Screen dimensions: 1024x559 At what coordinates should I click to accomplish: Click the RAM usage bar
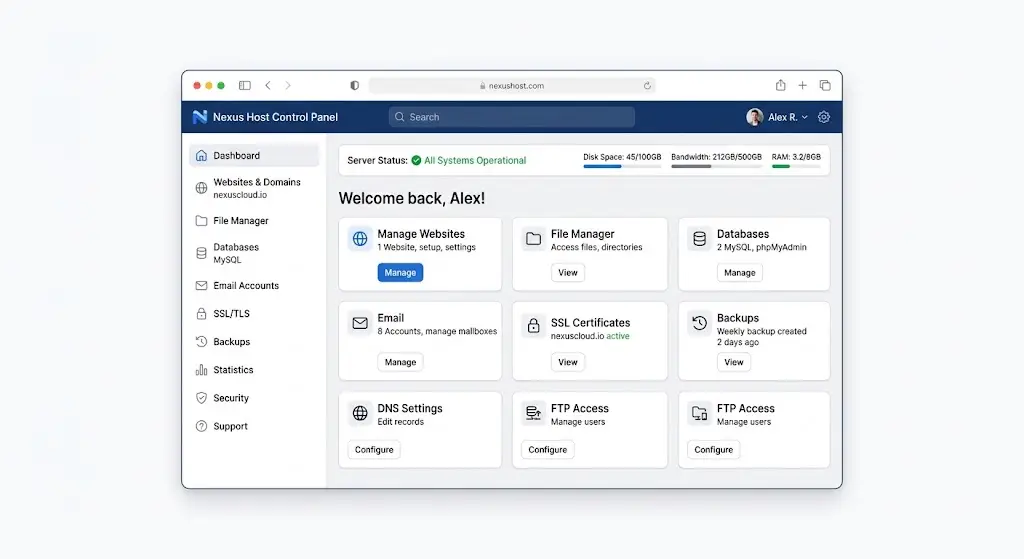pos(796,167)
